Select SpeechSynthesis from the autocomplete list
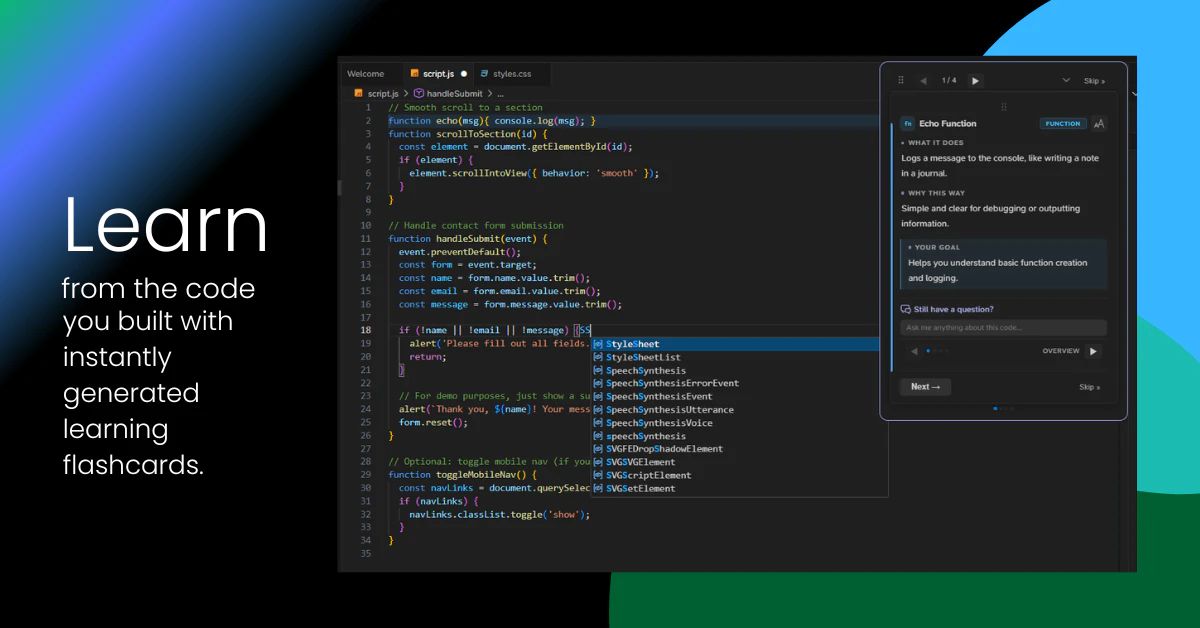The width and height of the screenshot is (1200, 628). click(x=646, y=370)
